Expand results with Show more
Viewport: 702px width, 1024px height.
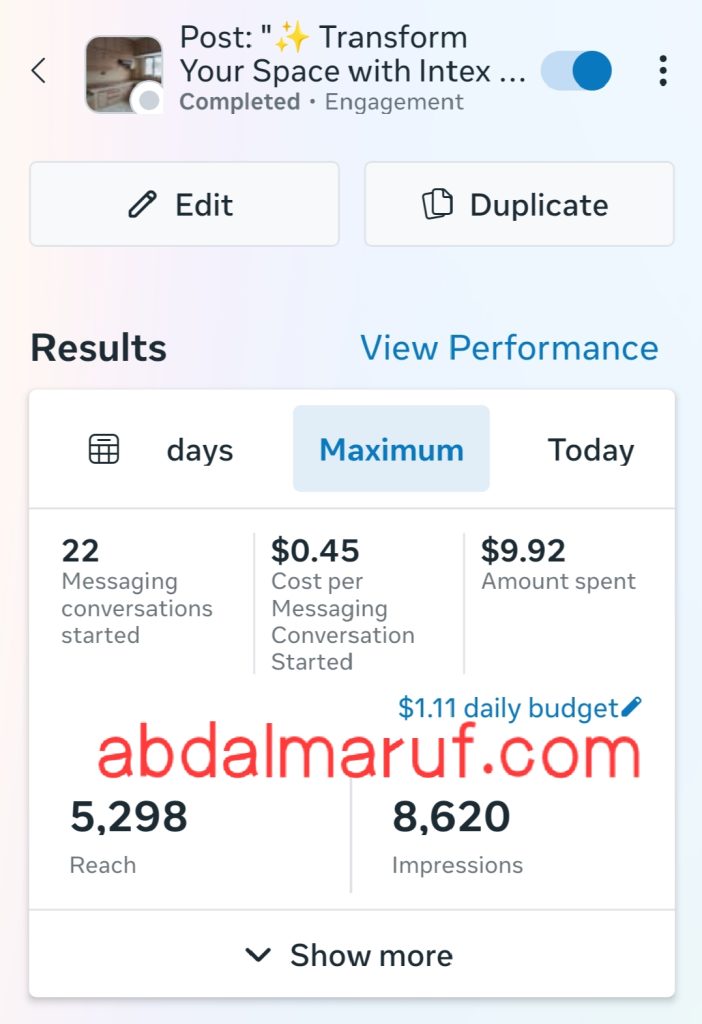click(351, 955)
